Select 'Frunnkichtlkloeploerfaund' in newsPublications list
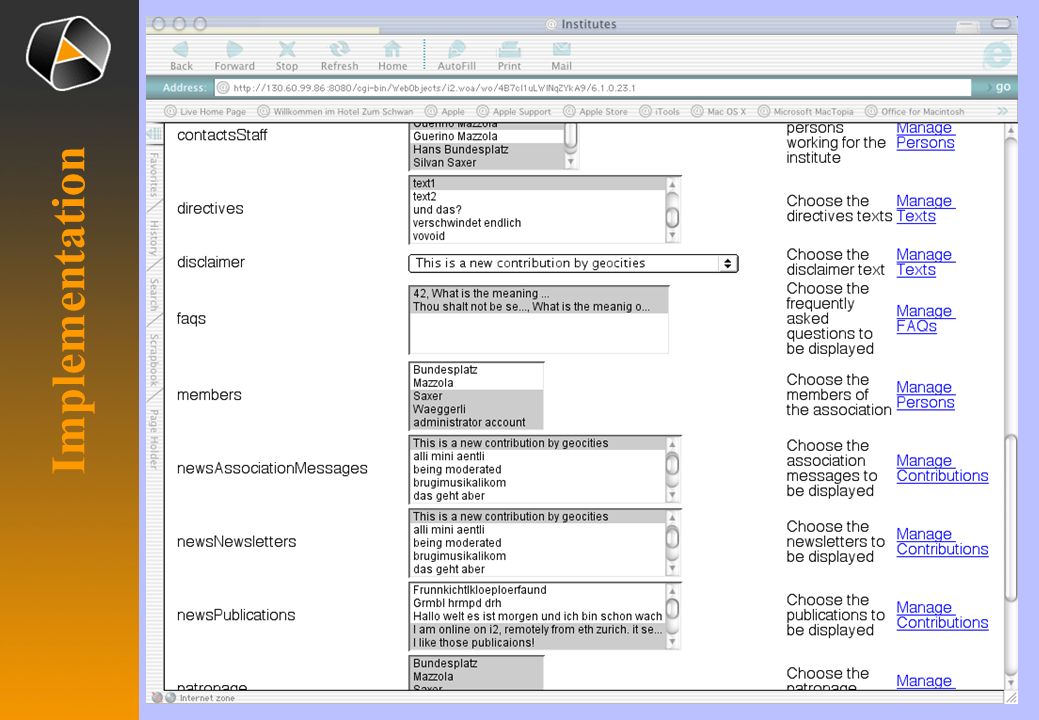This screenshot has width=1039, height=720. coord(538,590)
